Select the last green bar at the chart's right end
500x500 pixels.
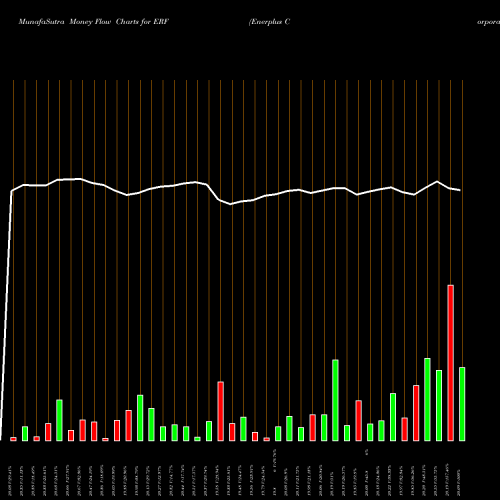462,404
